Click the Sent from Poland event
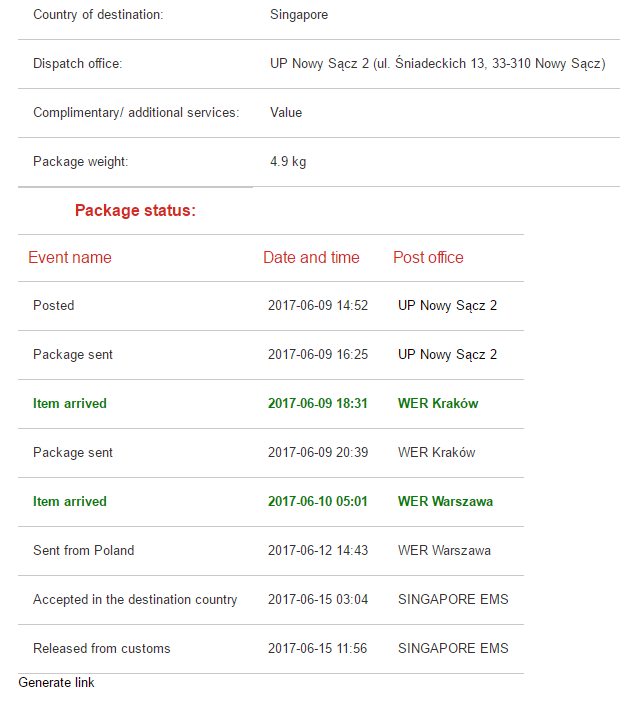 (x=83, y=550)
